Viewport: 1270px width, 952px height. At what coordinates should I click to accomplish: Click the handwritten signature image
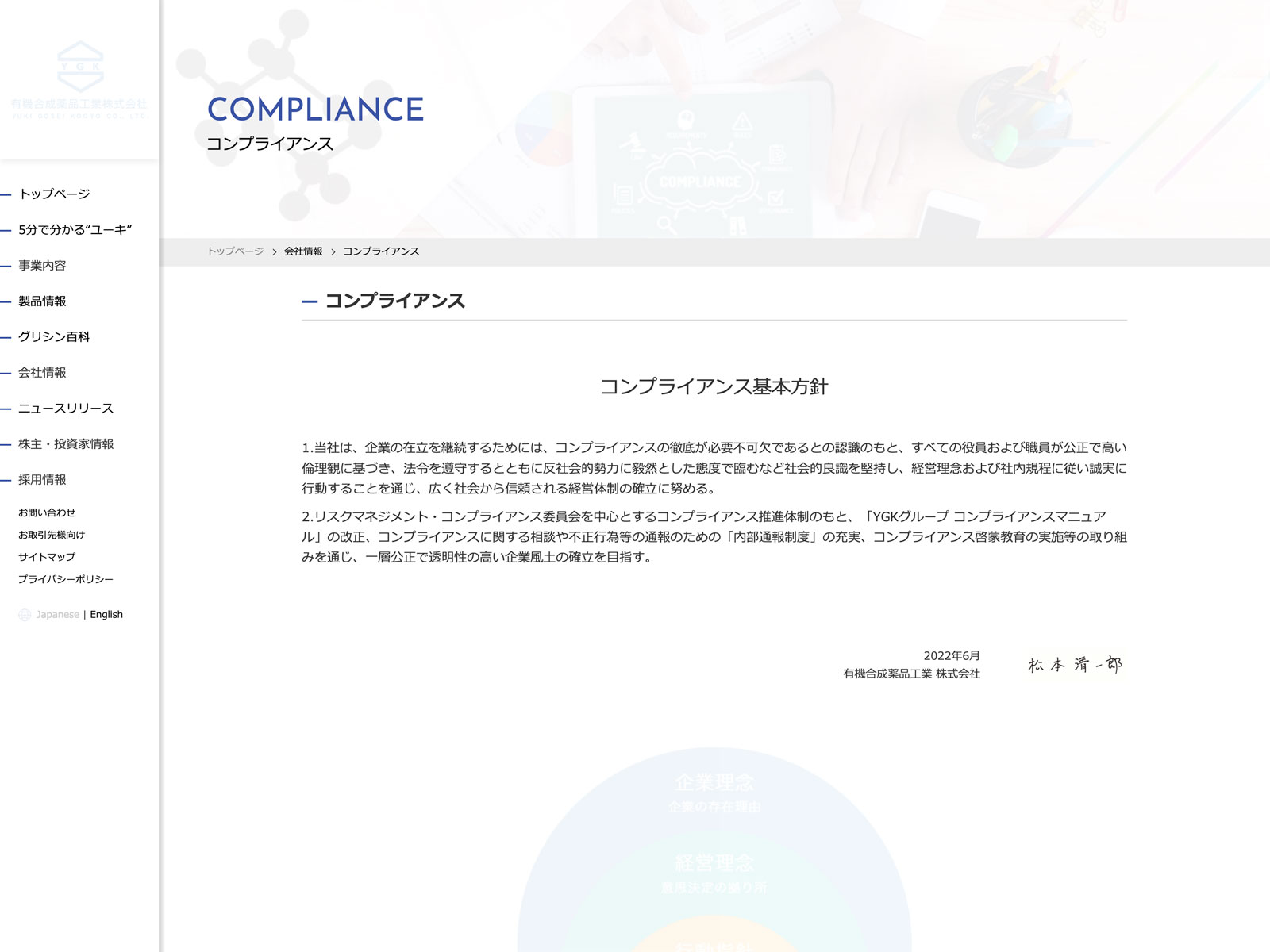pos(1075,665)
